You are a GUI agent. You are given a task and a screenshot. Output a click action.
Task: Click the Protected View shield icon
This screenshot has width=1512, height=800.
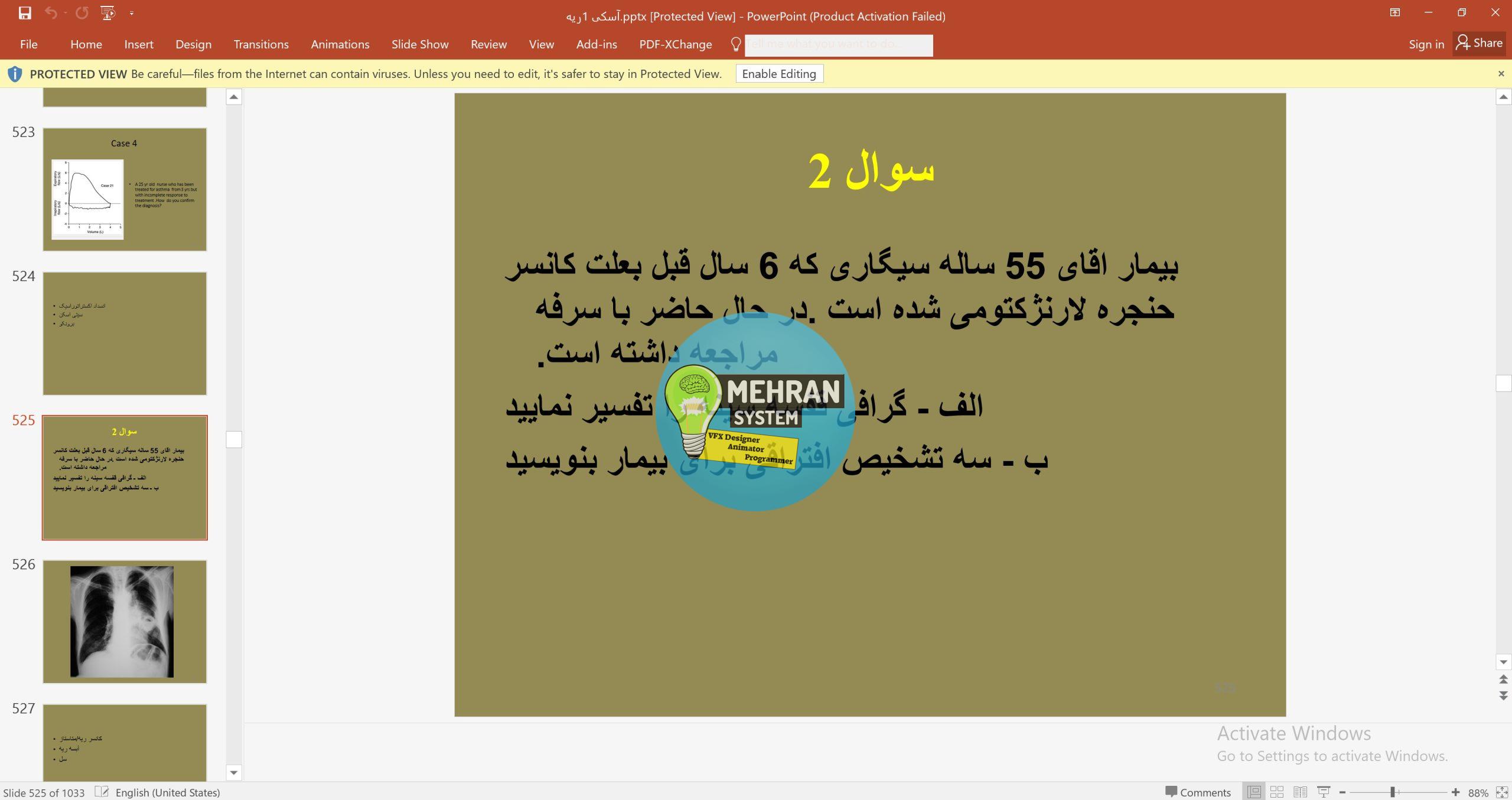15,74
